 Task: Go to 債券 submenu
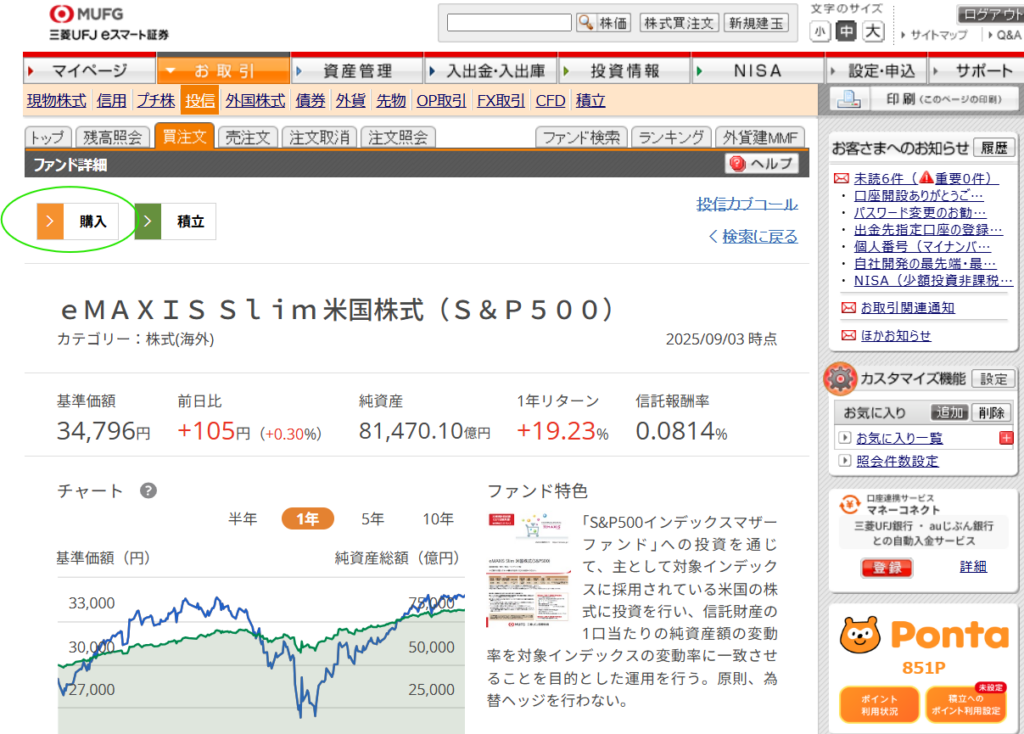[310, 101]
